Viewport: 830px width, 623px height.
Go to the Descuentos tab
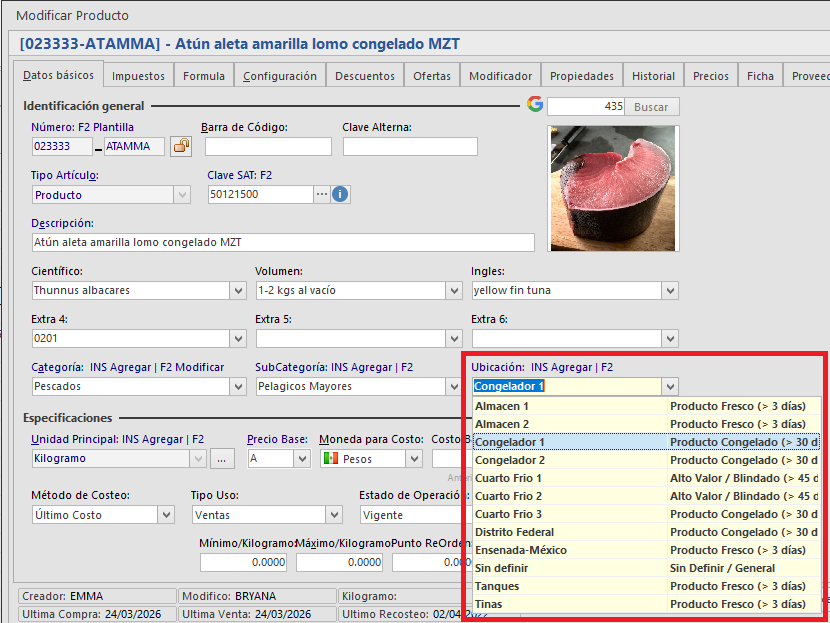(365, 76)
